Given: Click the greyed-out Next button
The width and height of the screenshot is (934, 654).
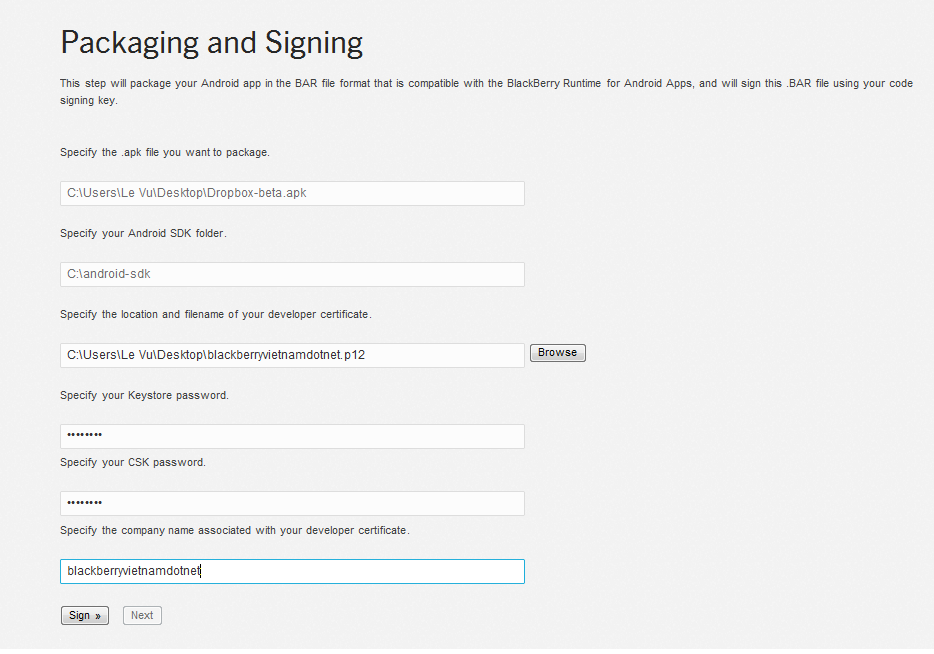Looking at the screenshot, I should (x=142, y=616).
